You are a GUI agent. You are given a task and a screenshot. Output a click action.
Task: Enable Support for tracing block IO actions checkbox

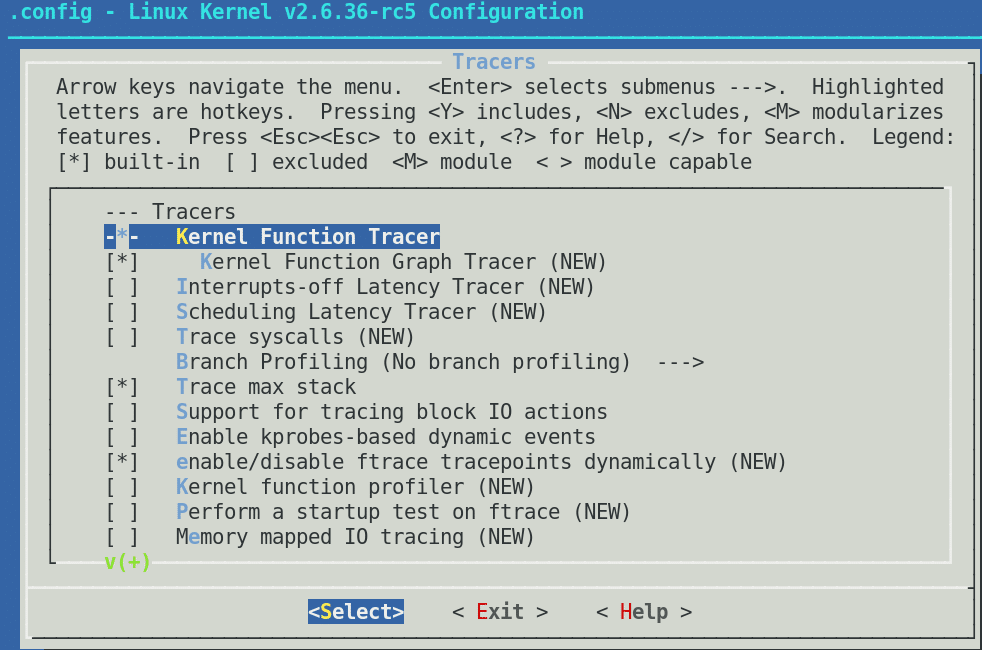click(x=122, y=412)
